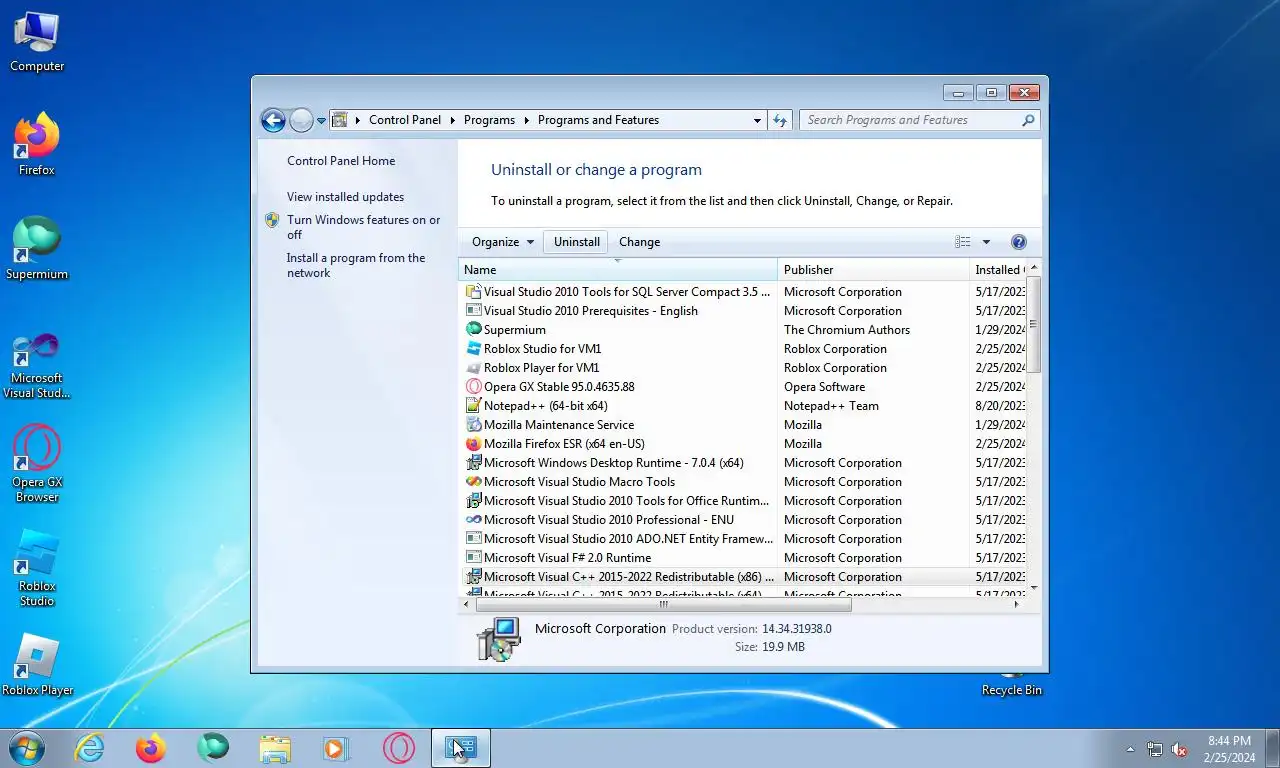The image size is (1280, 768).
Task: Click the Supermium program icon in list
Action: point(474,329)
